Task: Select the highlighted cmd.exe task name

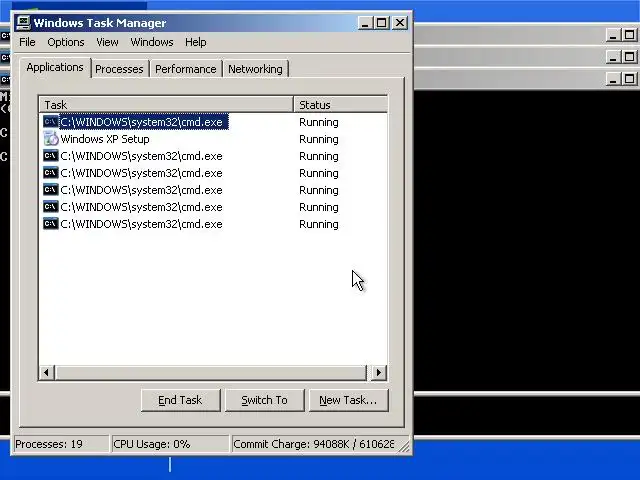Action: pyautogui.click(x=142, y=122)
